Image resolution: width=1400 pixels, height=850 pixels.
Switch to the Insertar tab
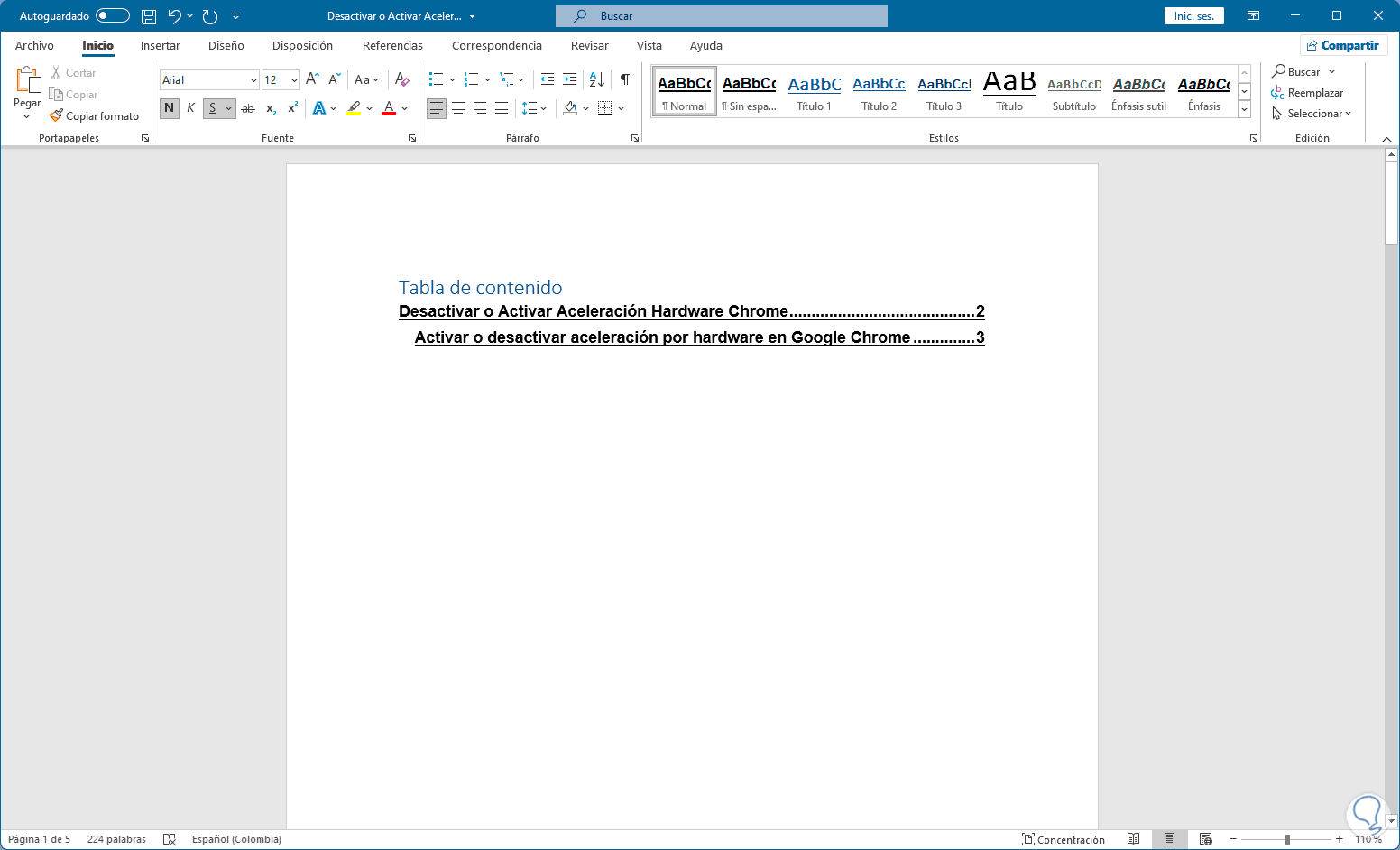[x=161, y=45]
